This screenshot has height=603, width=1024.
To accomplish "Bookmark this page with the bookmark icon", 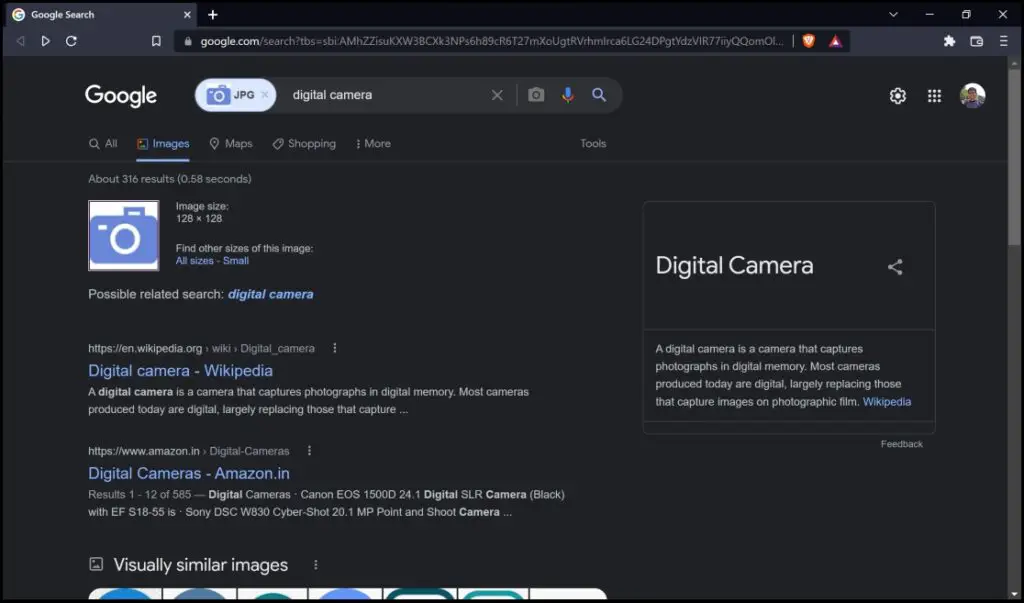I will point(156,41).
